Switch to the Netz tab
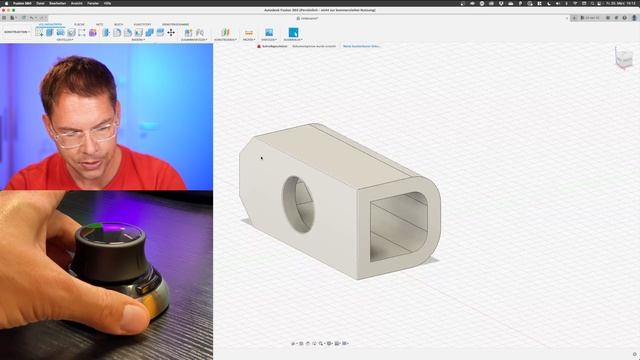 [x=100, y=24]
